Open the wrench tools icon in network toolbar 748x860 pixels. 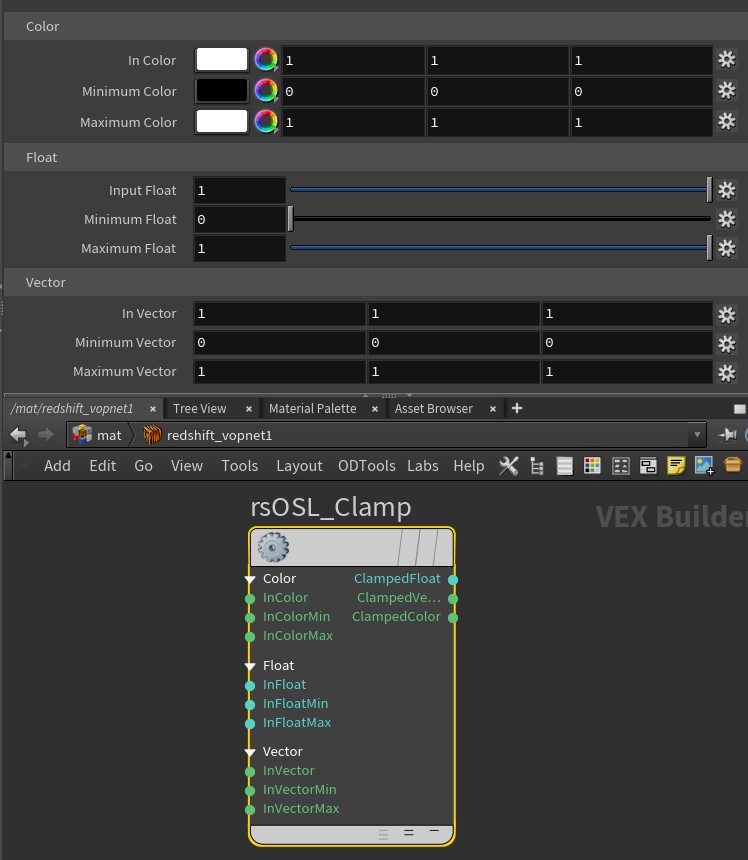point(508,466)
